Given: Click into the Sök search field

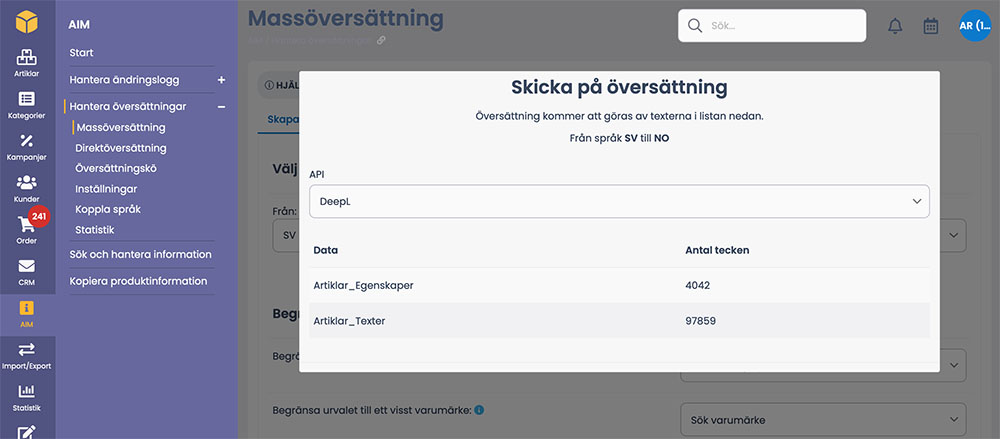Looking at the screenshot, I should pyautogui.click(x=780, y=25).
